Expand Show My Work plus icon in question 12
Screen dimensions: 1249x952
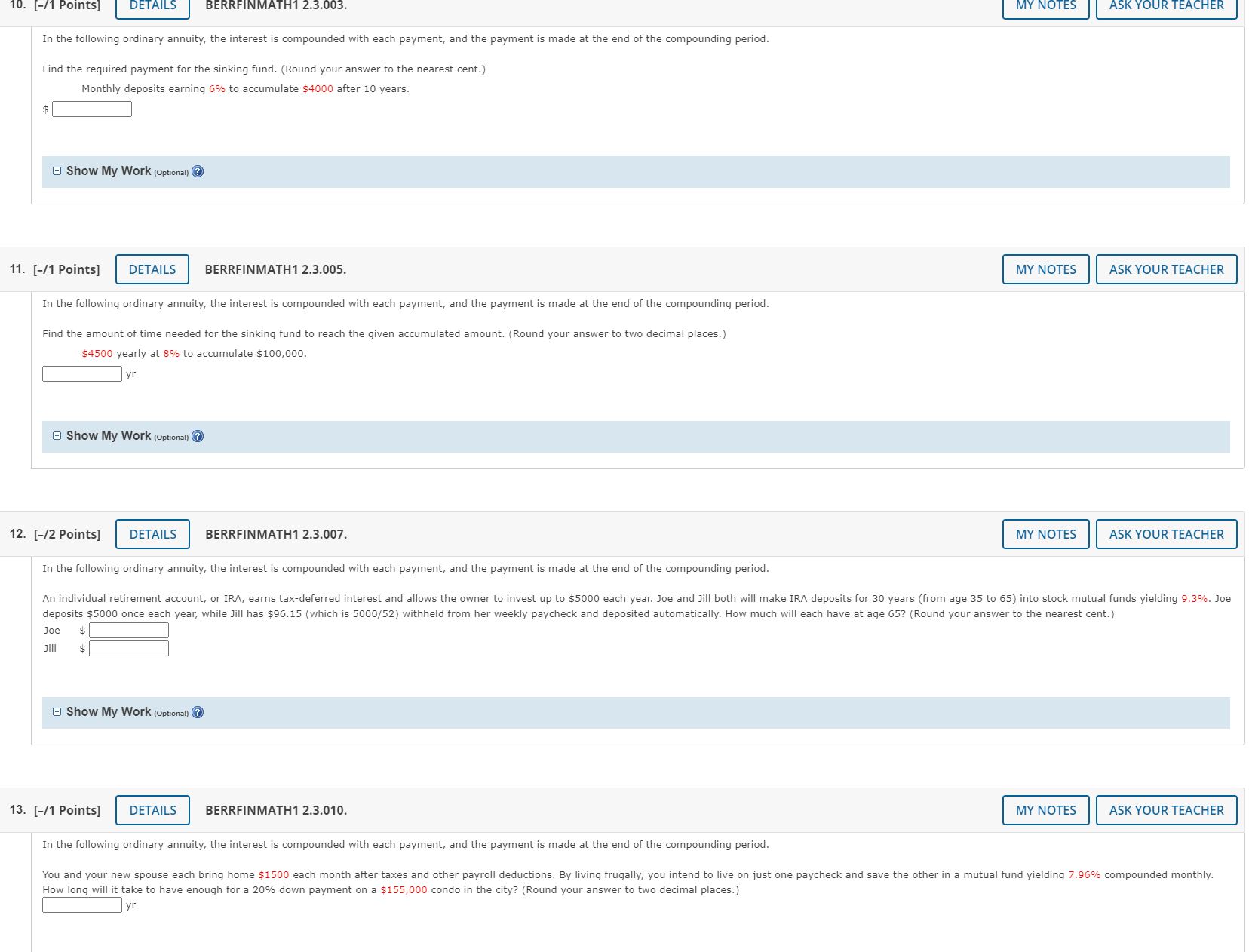pyautogui.click(x=57, y=712)
